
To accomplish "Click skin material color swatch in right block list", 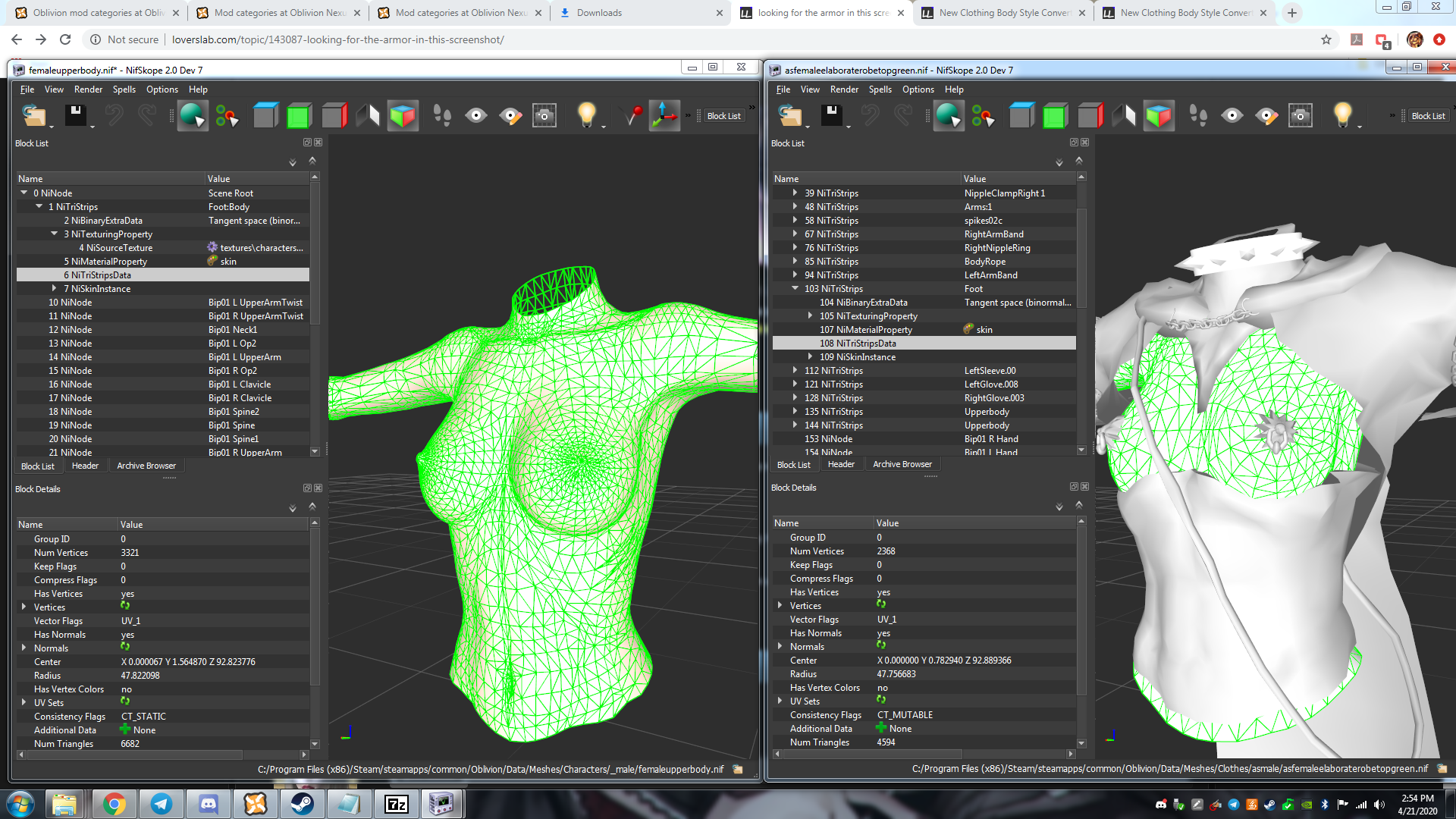I will tap(968, 329).
